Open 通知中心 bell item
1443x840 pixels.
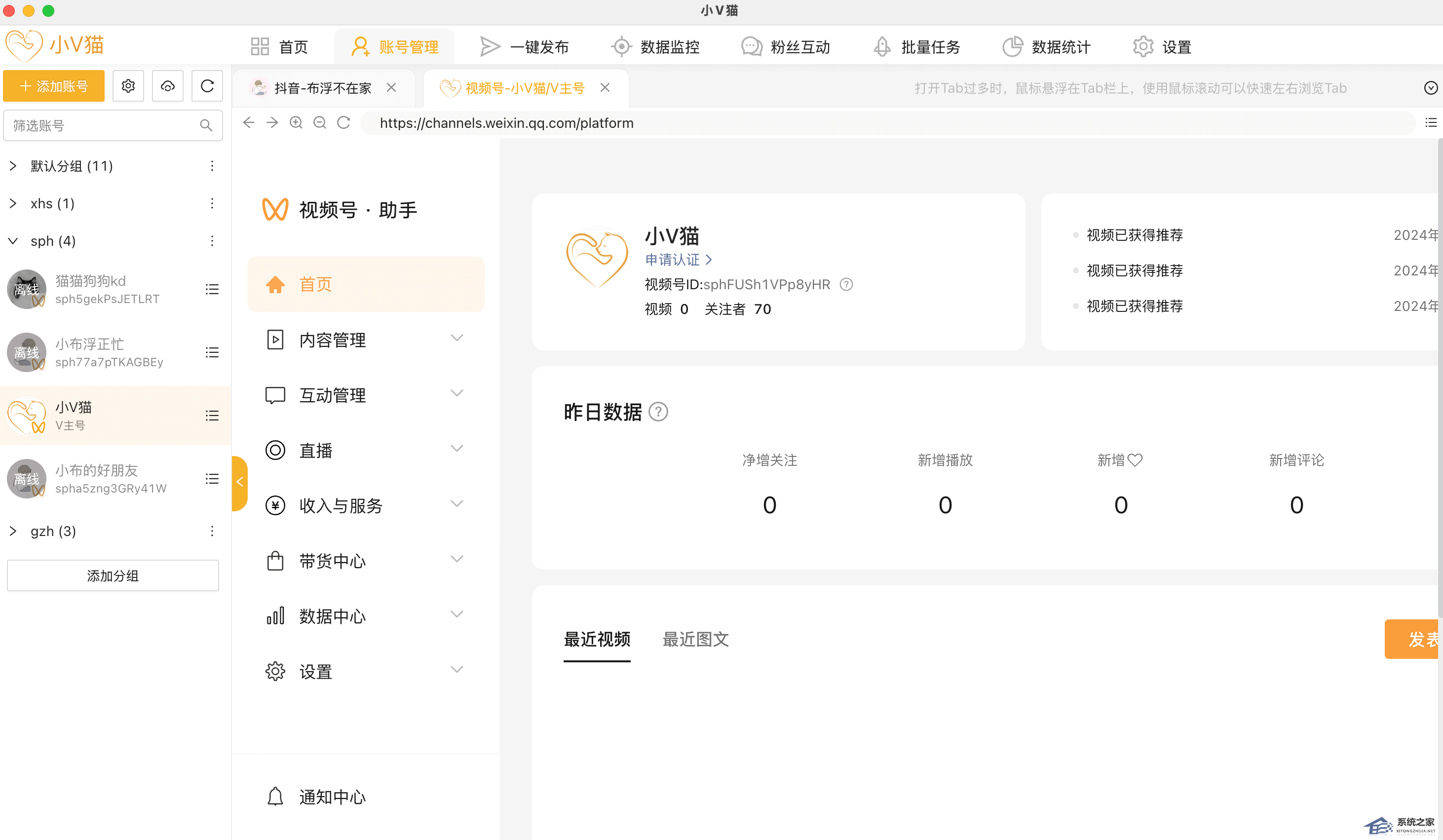coord(316,797)
